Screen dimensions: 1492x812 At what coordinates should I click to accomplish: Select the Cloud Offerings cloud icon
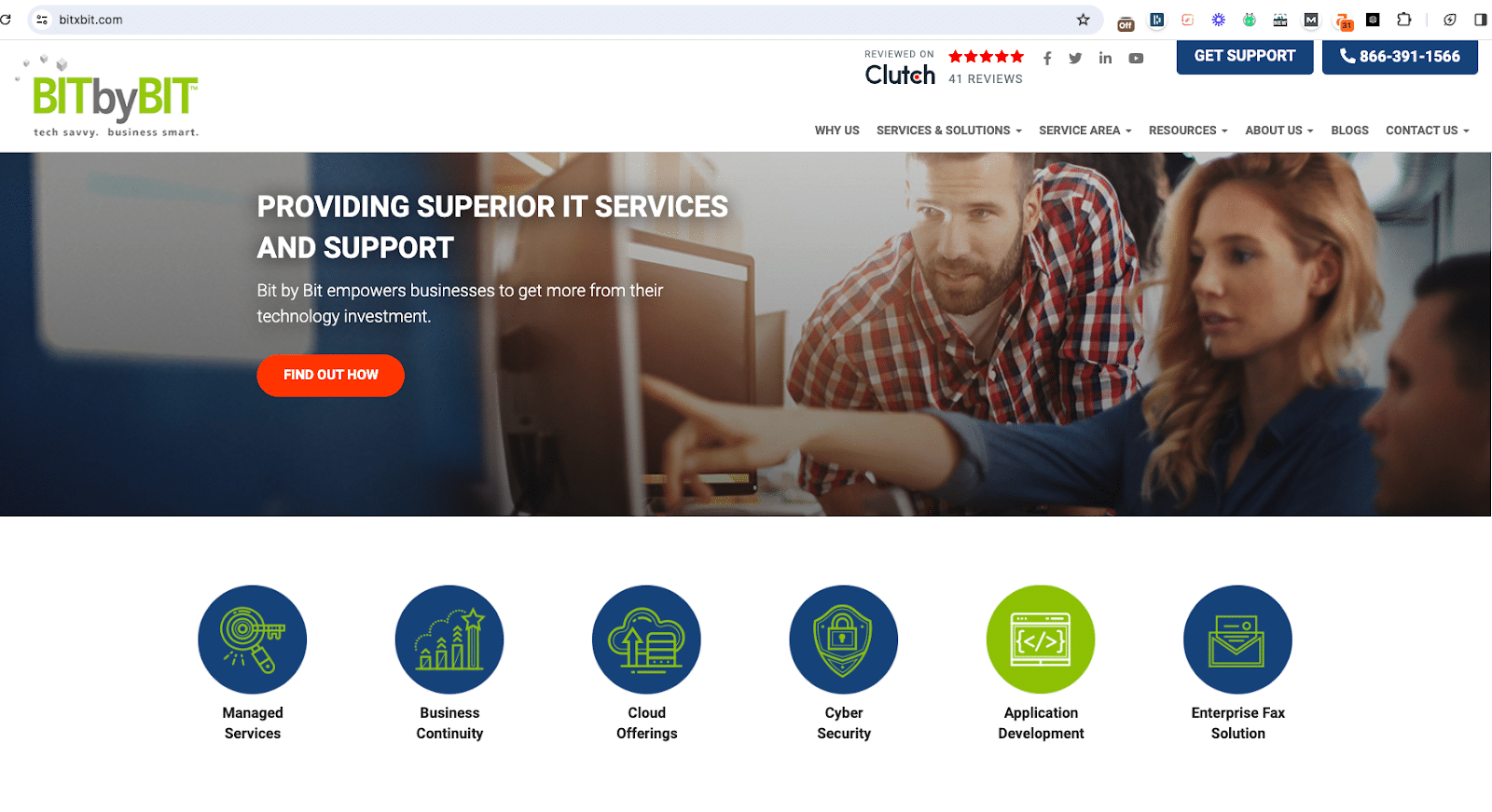pos(646,640)
